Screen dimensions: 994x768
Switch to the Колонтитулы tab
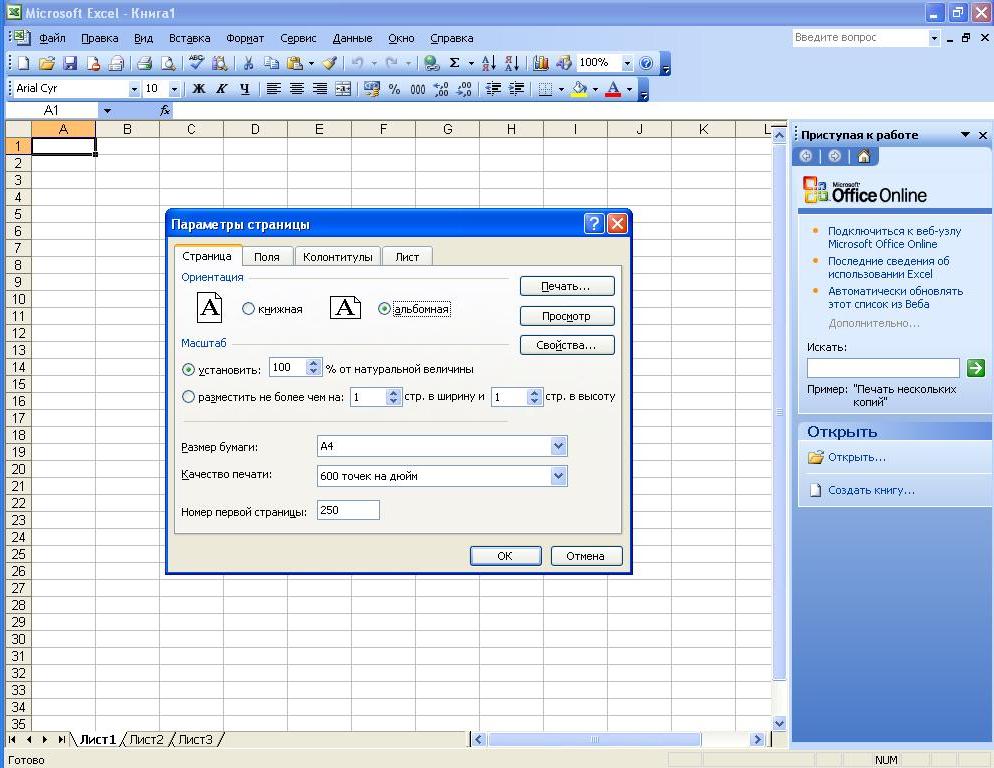click(338, 257)
